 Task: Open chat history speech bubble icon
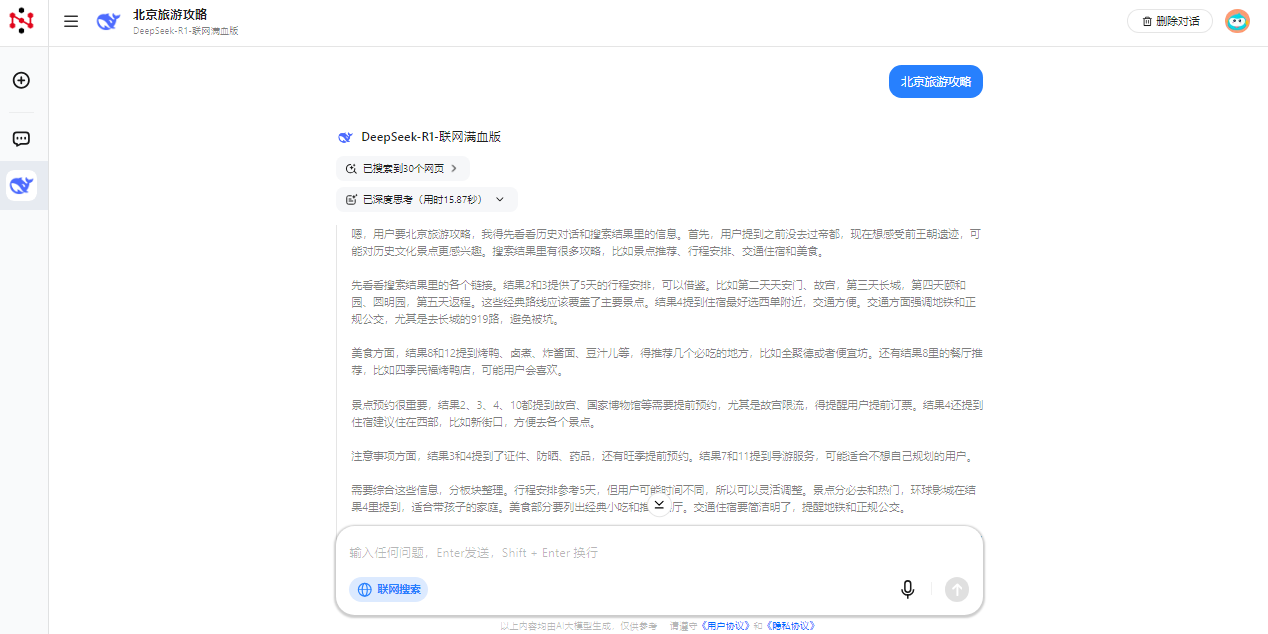coord(21,139)
